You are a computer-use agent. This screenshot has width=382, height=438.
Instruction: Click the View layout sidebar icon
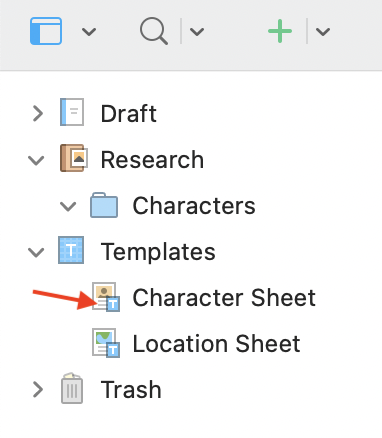click(46, 31)
